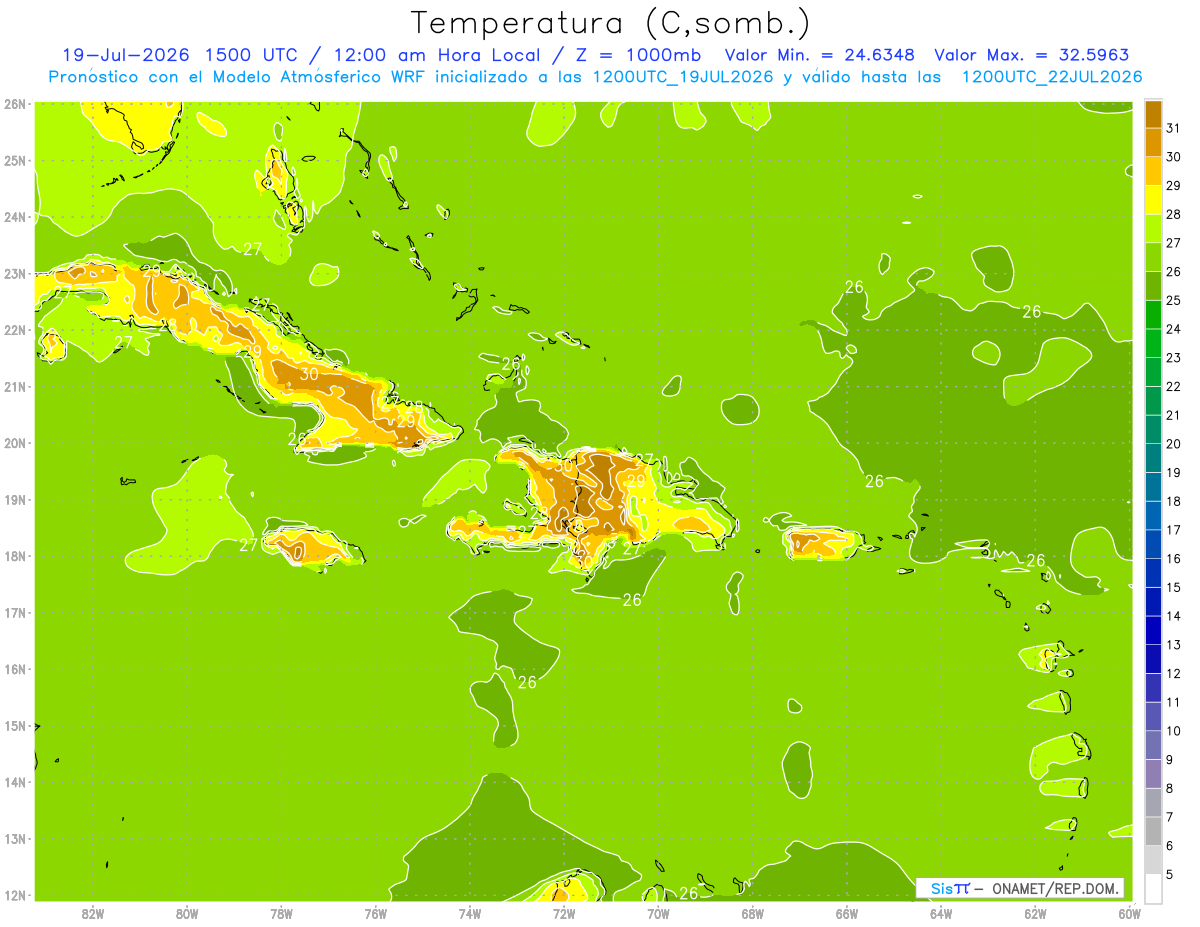Click the latitude axis label 16N
Screen dimensions: 1200x927
[x=14, y=669]
